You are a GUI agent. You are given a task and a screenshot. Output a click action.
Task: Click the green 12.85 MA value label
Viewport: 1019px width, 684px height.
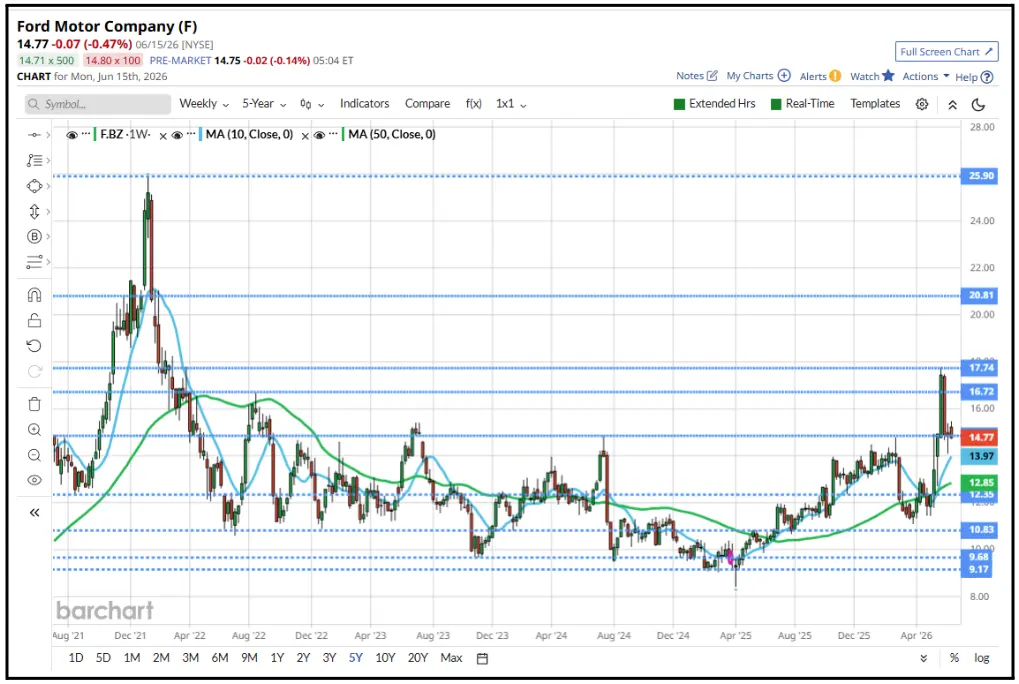pyautogui.click(x=979, y=482)
